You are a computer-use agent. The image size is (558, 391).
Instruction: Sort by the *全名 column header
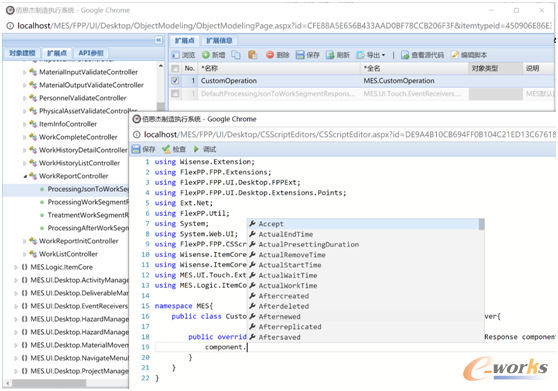pos(415,68)
